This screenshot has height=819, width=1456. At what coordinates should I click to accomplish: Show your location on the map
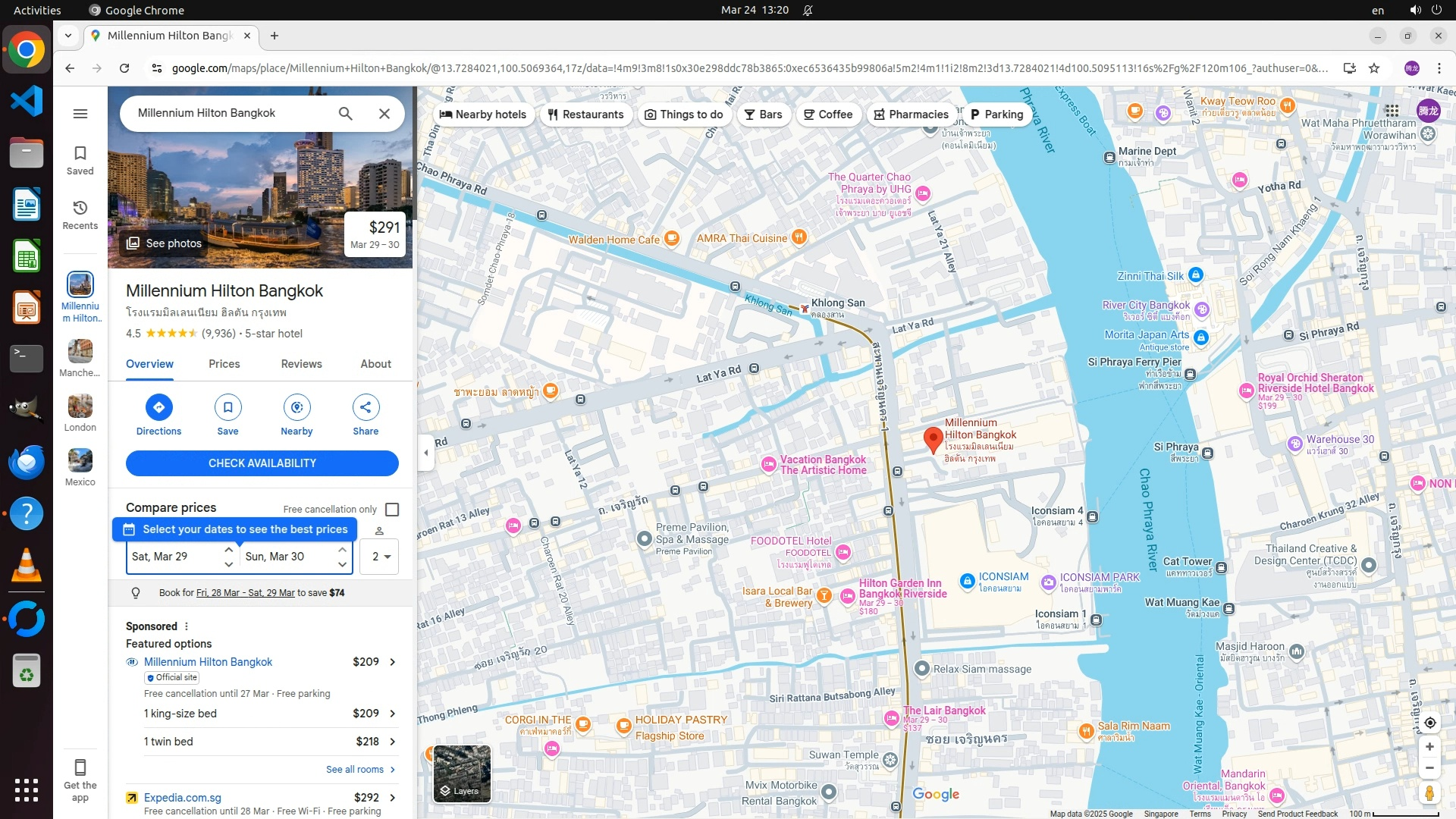point(1429,723)
